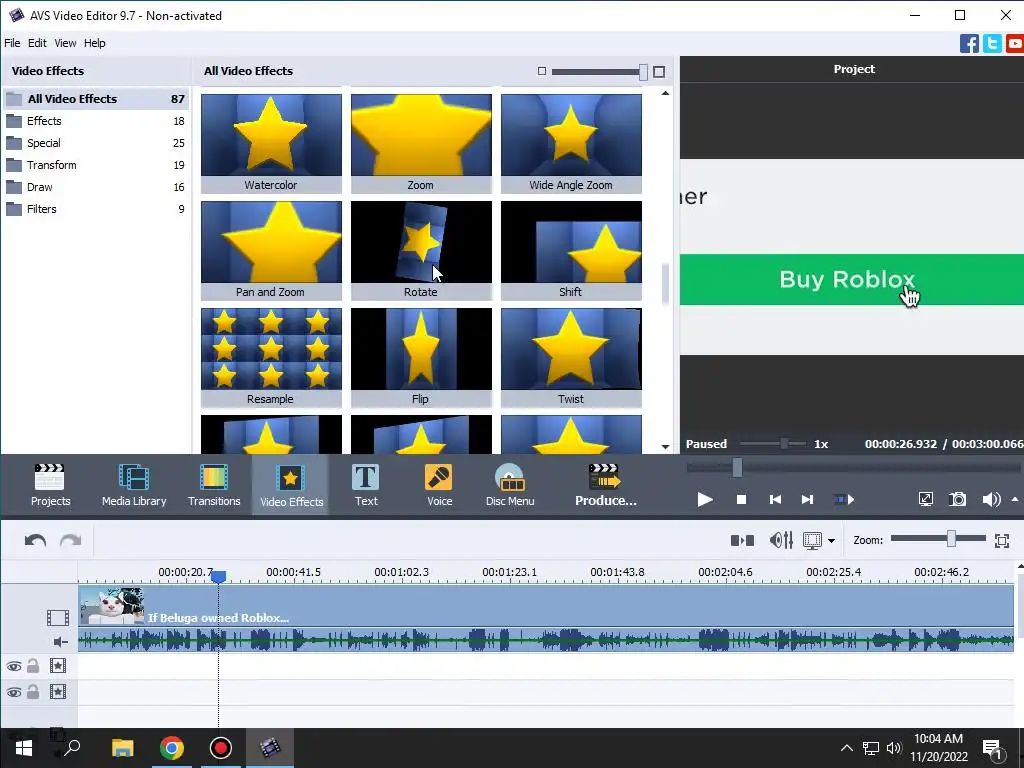Jump to next frame in preview
The image size is (1024, 768).
point(807,500)
